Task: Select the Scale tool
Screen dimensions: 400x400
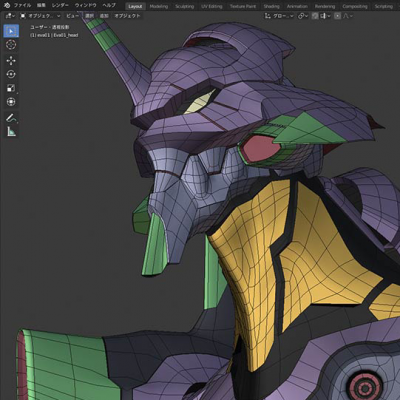Action: coord(11,88)
